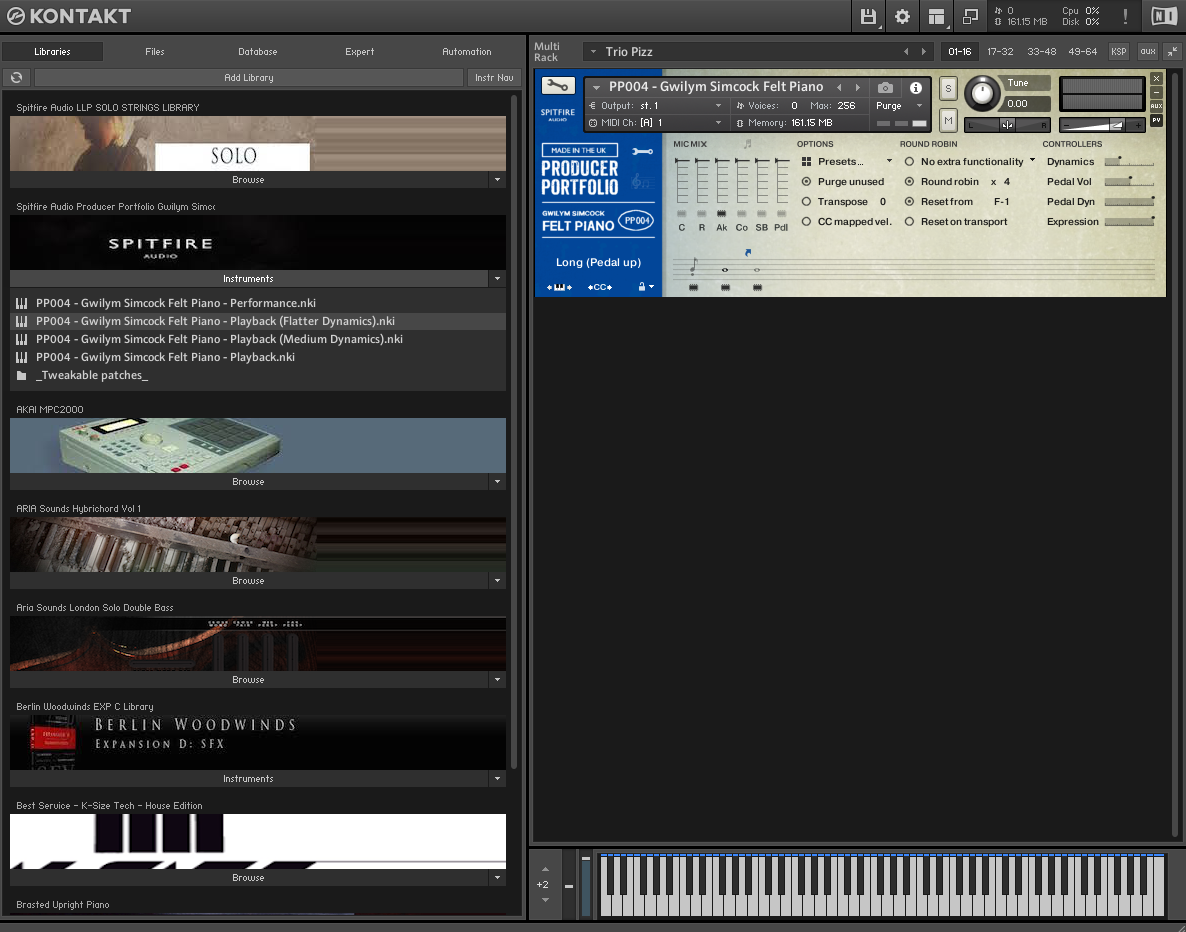The width and height of the screenshot is (1186, 932).
Task: Open the workspace layout panel icon
Action: coord(936,17)
